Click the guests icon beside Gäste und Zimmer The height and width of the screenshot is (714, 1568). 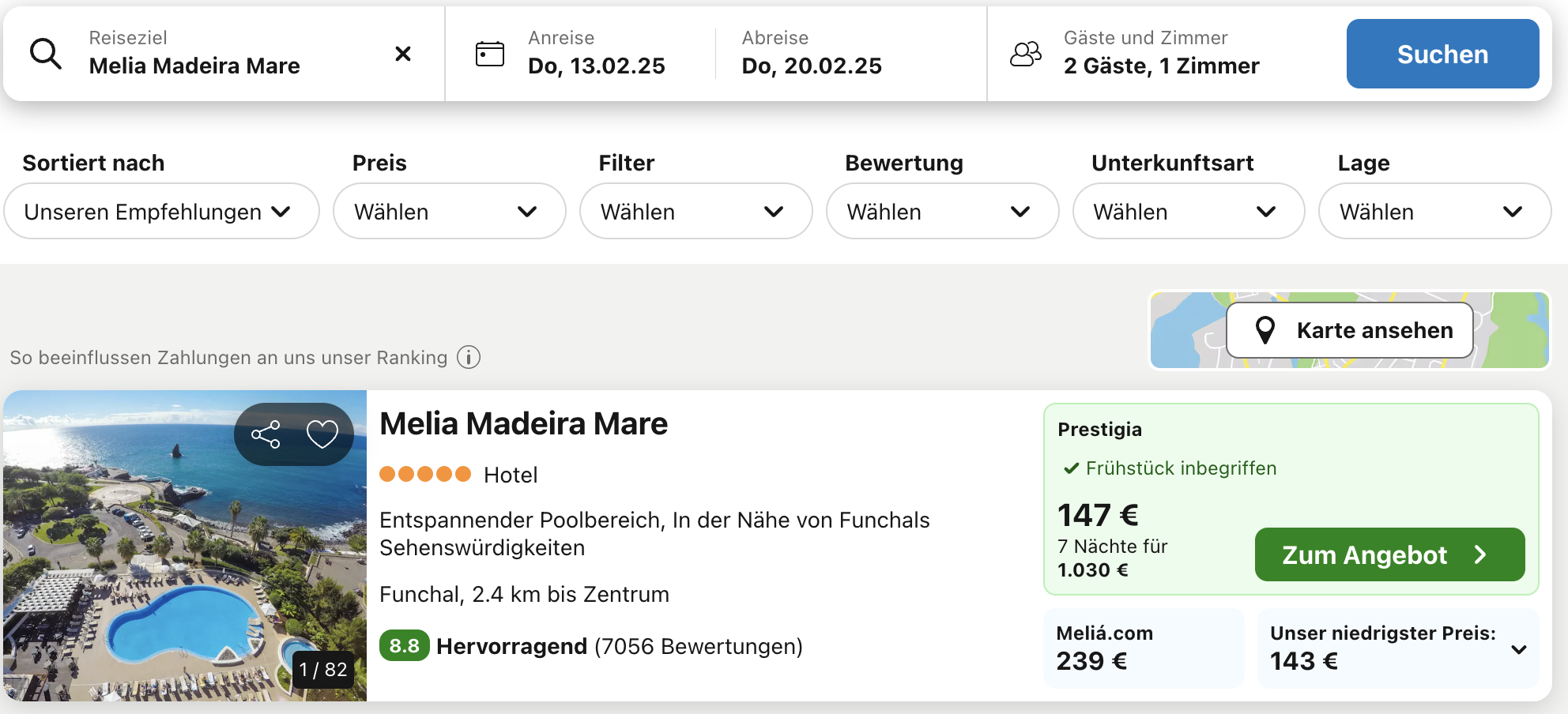point(1026,54)
